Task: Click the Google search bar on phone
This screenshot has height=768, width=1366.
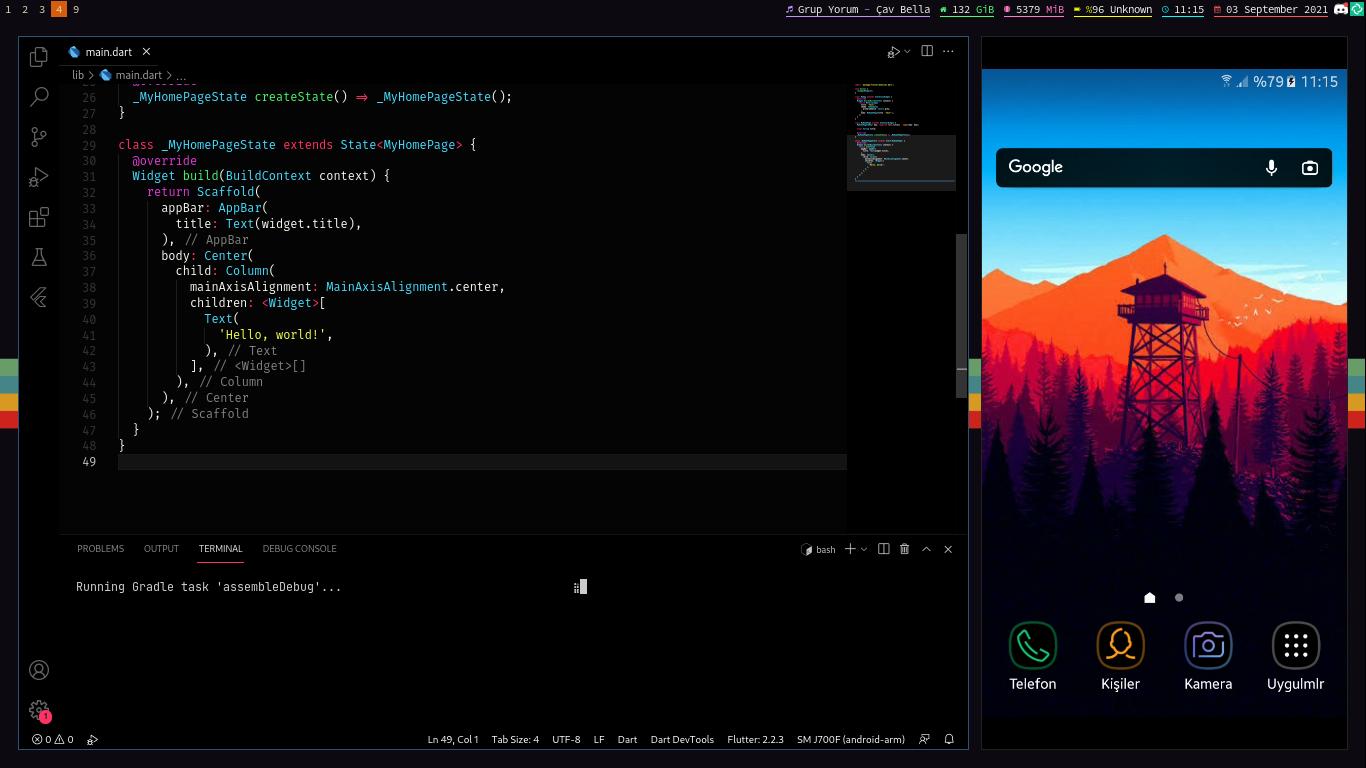Action: (x=1164, y=167)
